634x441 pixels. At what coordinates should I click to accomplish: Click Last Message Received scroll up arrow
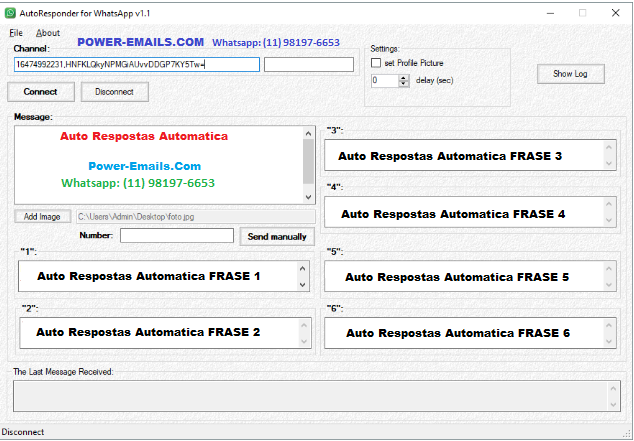(x=613, y=389)
